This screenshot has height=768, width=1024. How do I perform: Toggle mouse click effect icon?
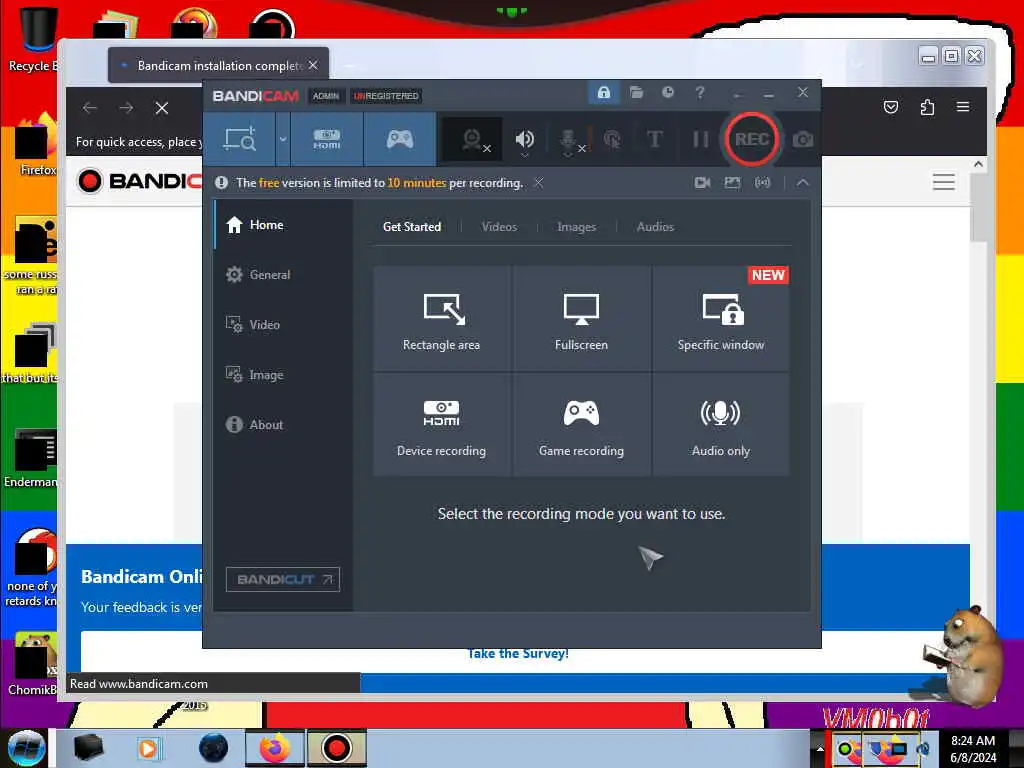click(612, 139)
